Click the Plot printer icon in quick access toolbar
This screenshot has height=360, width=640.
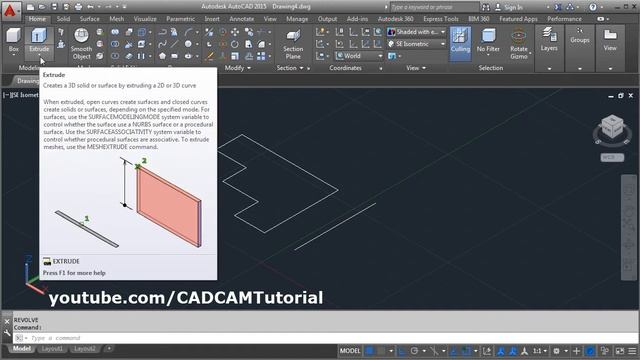coord(78,7)
